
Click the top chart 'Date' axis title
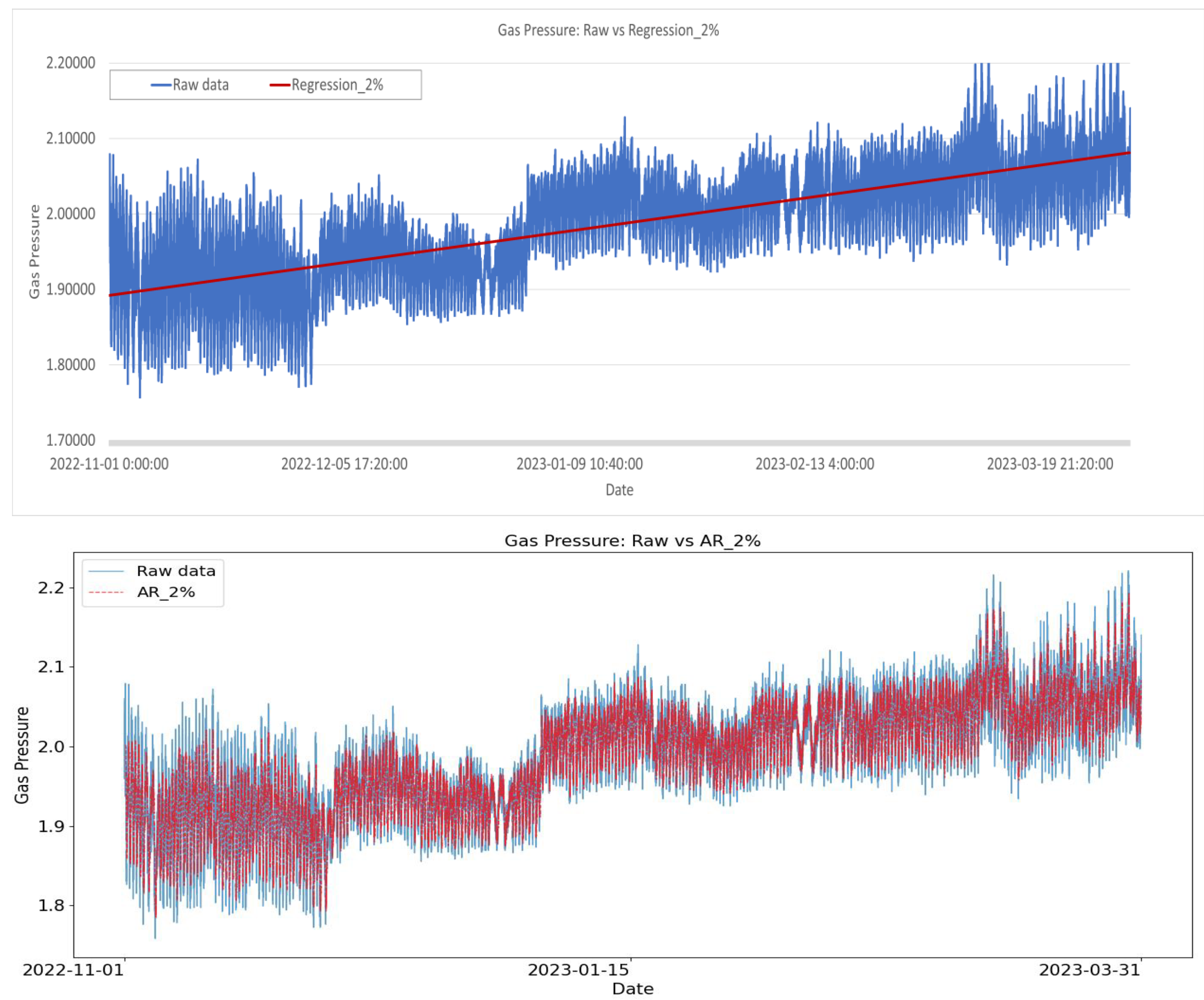pyautogui.click(x=619, y=490)
